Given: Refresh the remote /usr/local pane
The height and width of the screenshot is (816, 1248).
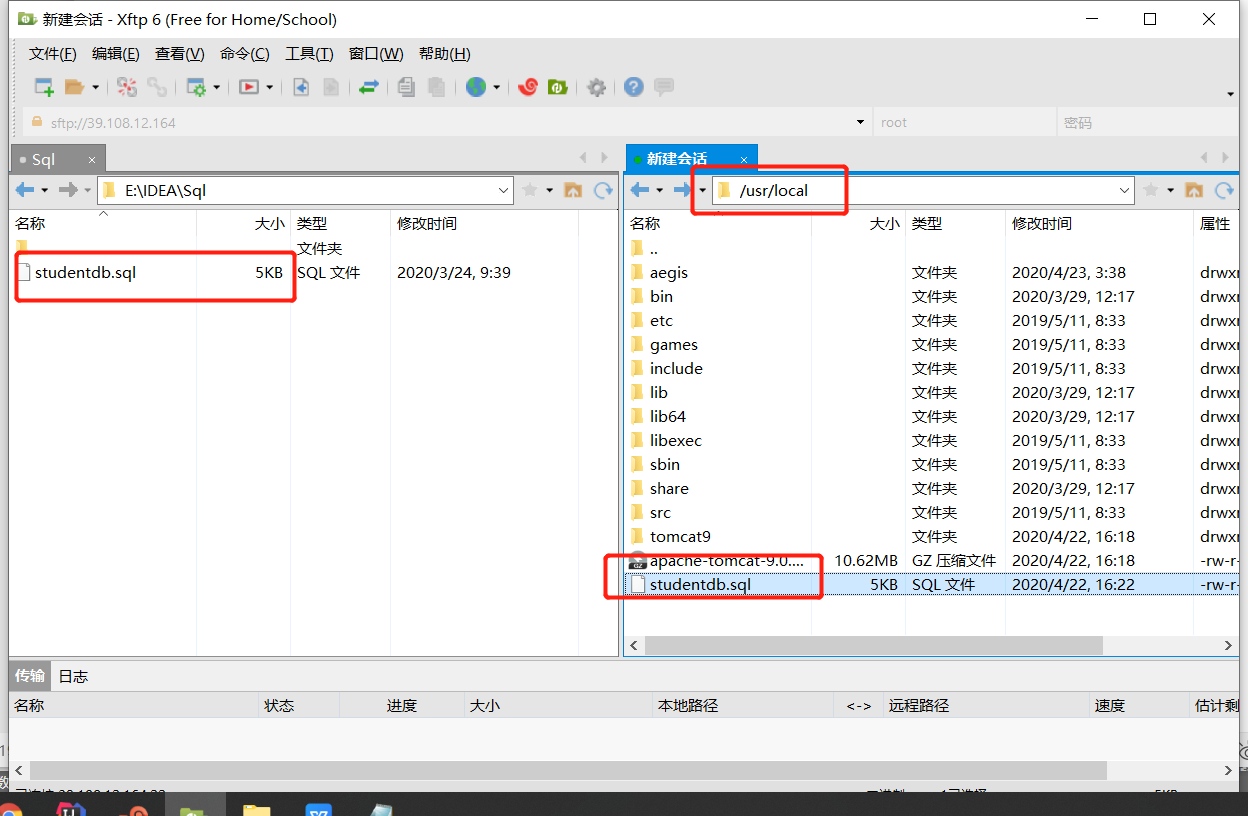Looking at the screenshot, I should [1224, 190].
